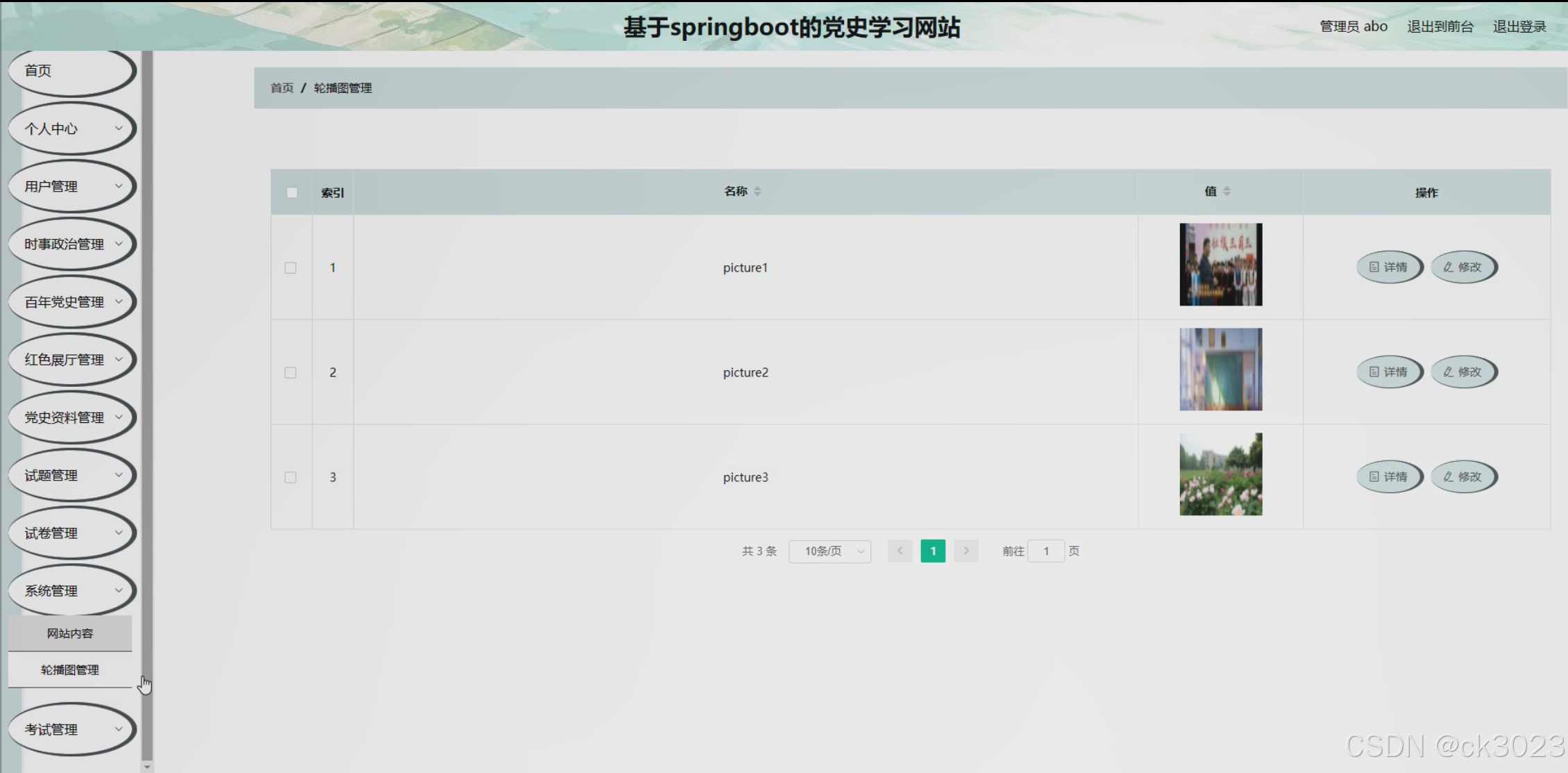Click the 退出登录 logout link
Screen dimensions: 1568x773
(1519, 26)
